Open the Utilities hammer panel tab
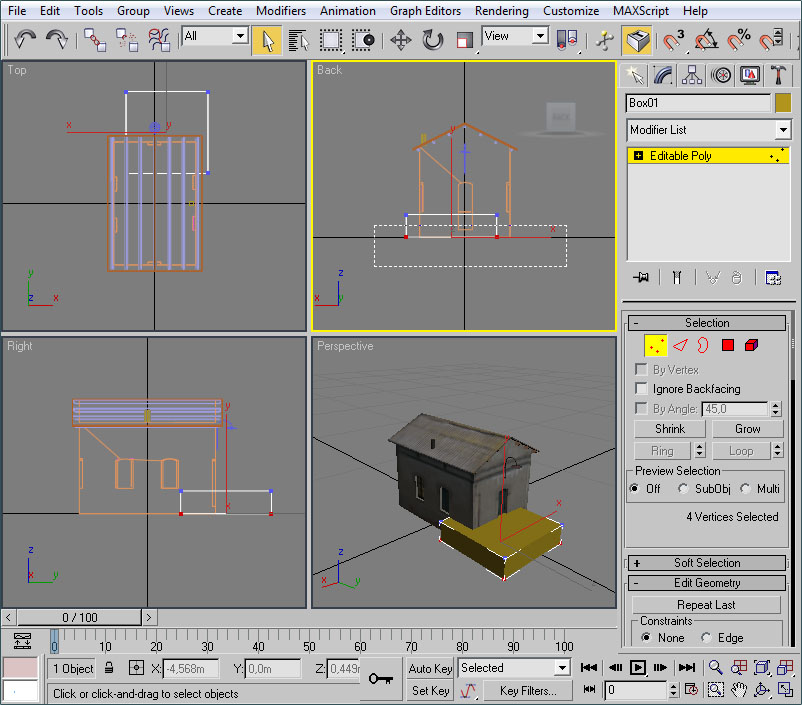 click(777, 75)
